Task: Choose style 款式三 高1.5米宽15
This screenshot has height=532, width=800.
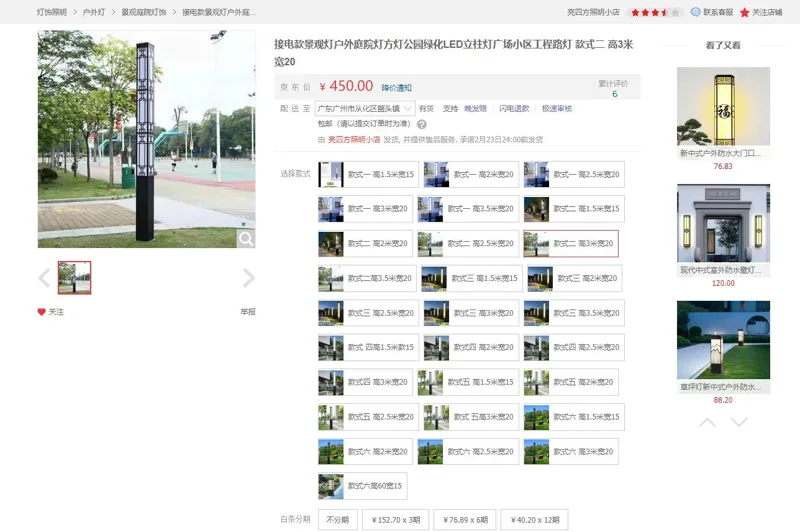Action: 472,278
